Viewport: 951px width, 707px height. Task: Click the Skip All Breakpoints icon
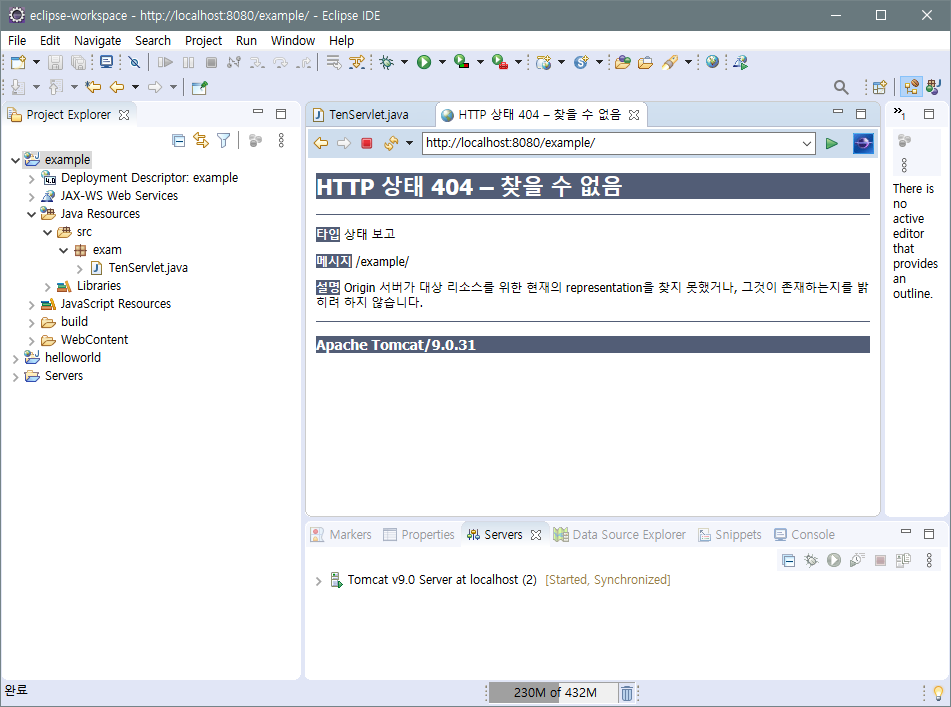coord(135,62)
